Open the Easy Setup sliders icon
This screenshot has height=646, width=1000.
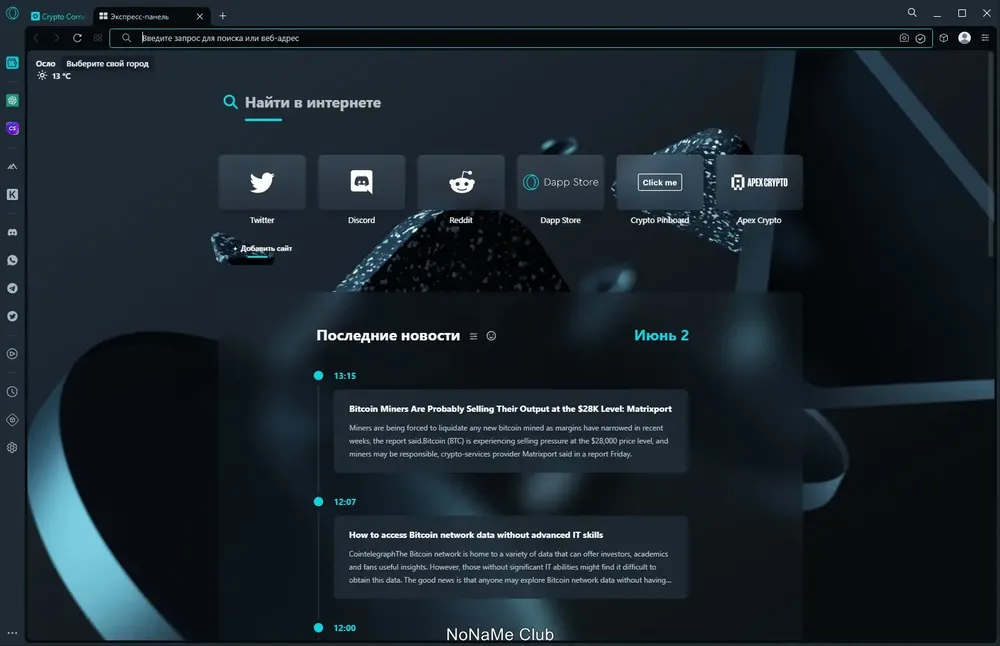pos(985,38)
